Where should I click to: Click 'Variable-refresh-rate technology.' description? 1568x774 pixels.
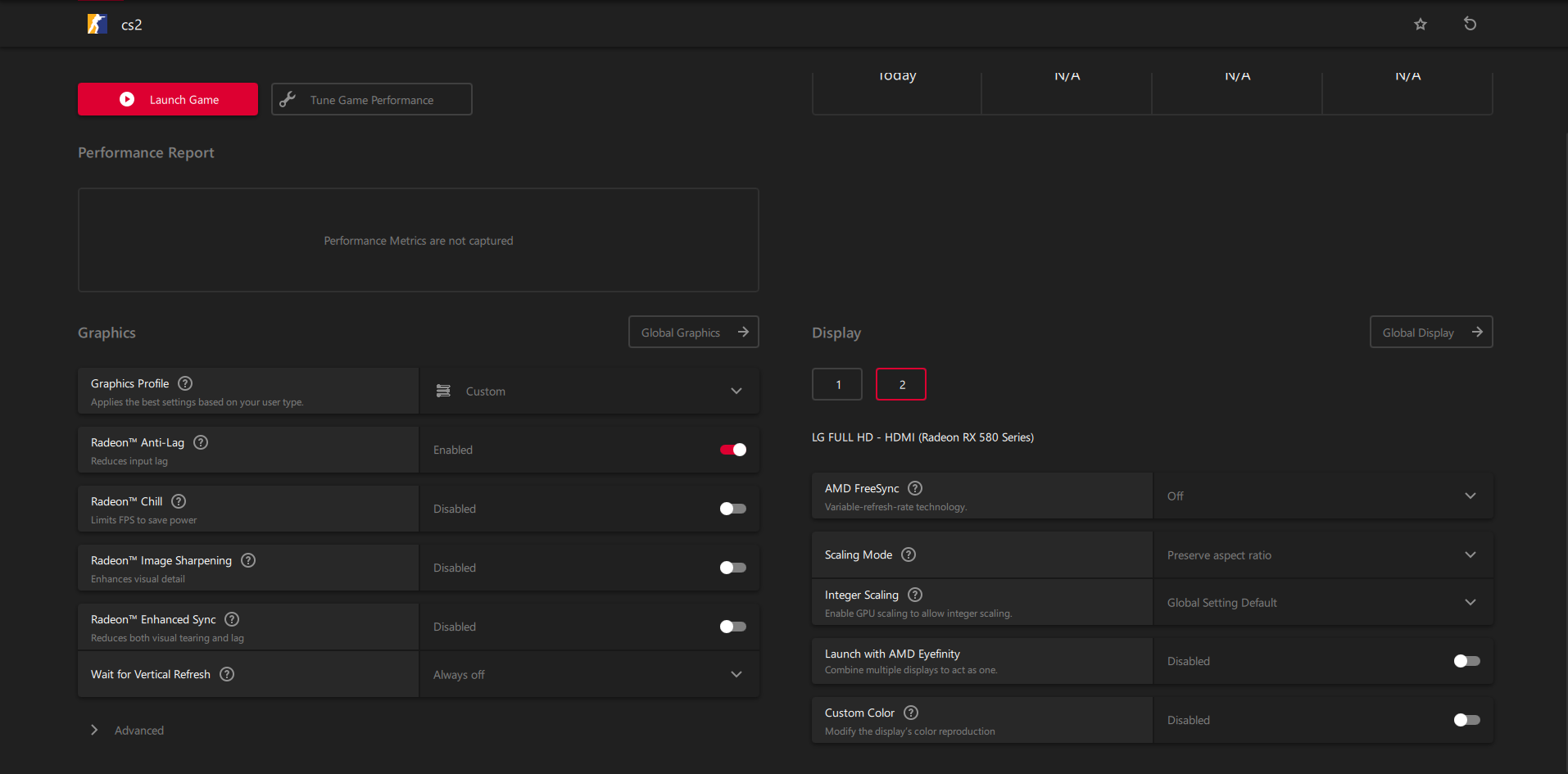point(896,507)
